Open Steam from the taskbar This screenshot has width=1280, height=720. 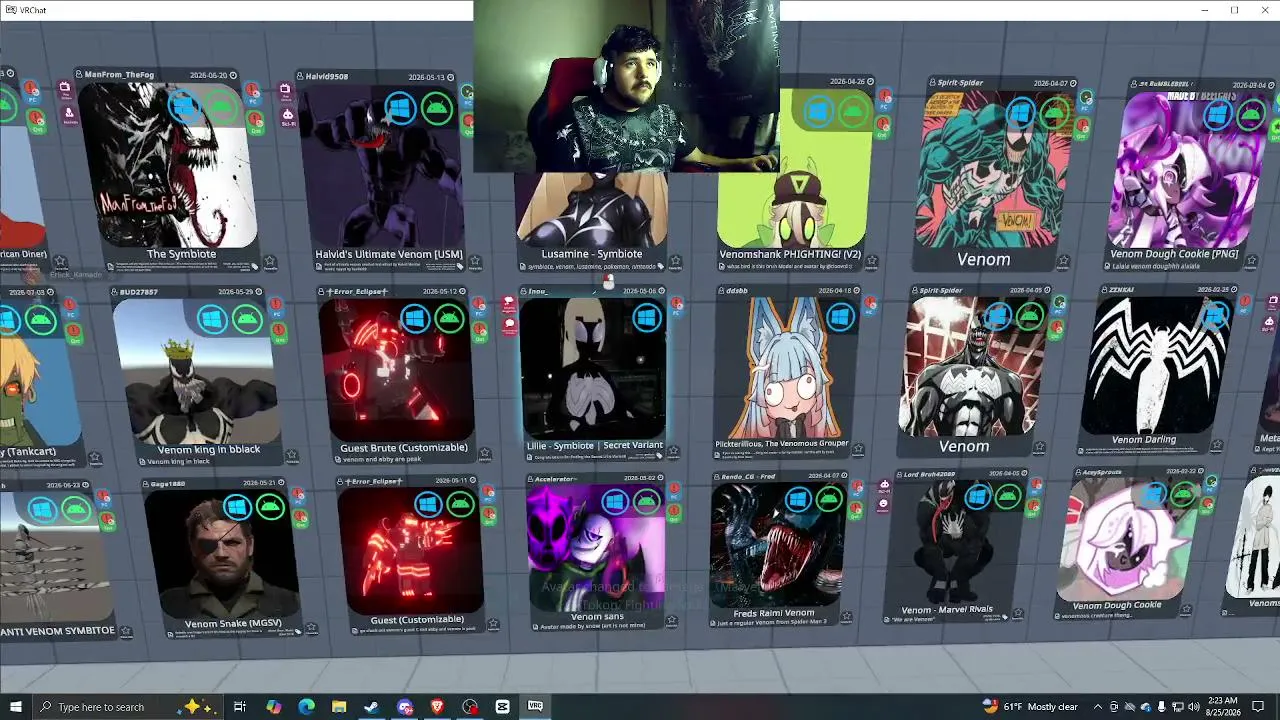[x=371, y=707]
